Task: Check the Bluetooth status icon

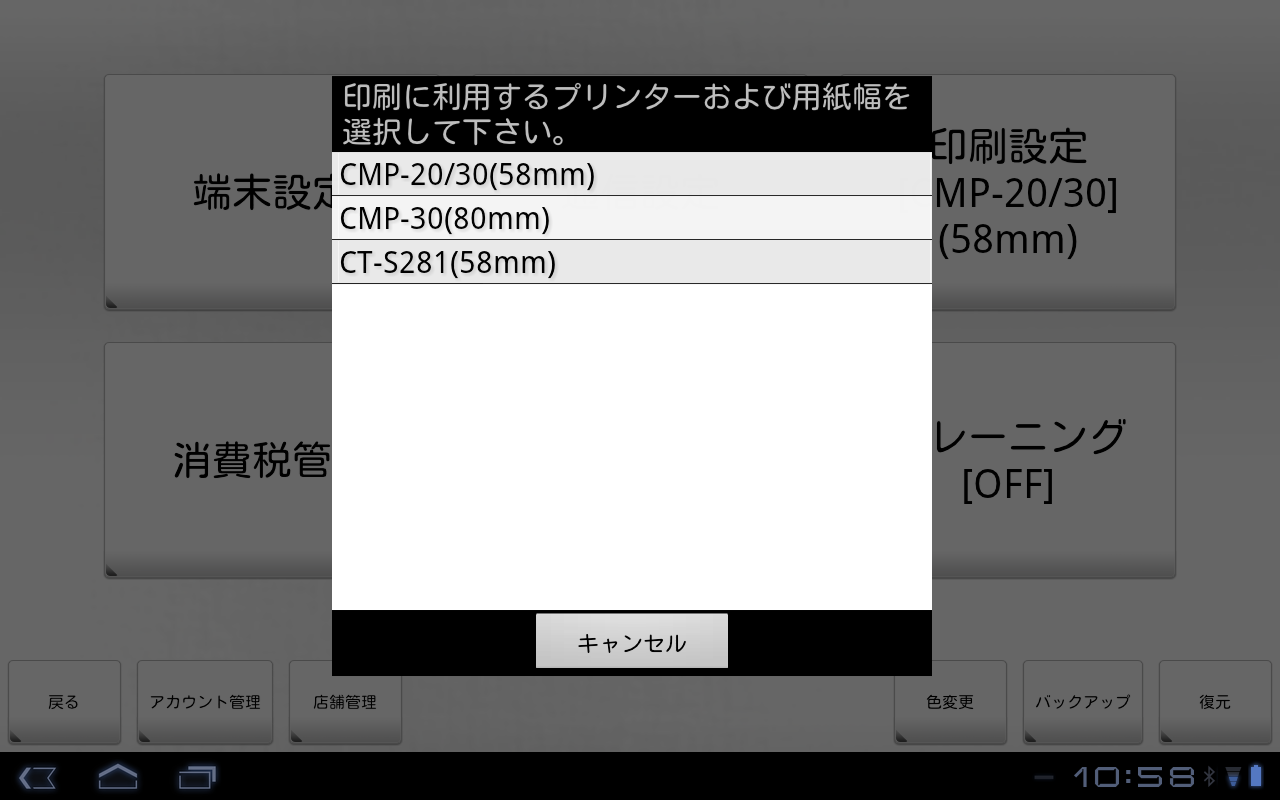Action: [x=1209, y=776]
